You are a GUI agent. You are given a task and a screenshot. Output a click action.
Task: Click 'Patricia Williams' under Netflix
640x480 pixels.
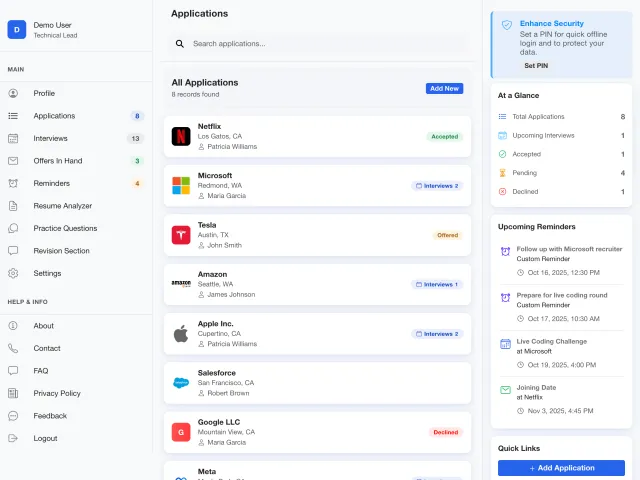coord(232,147)
